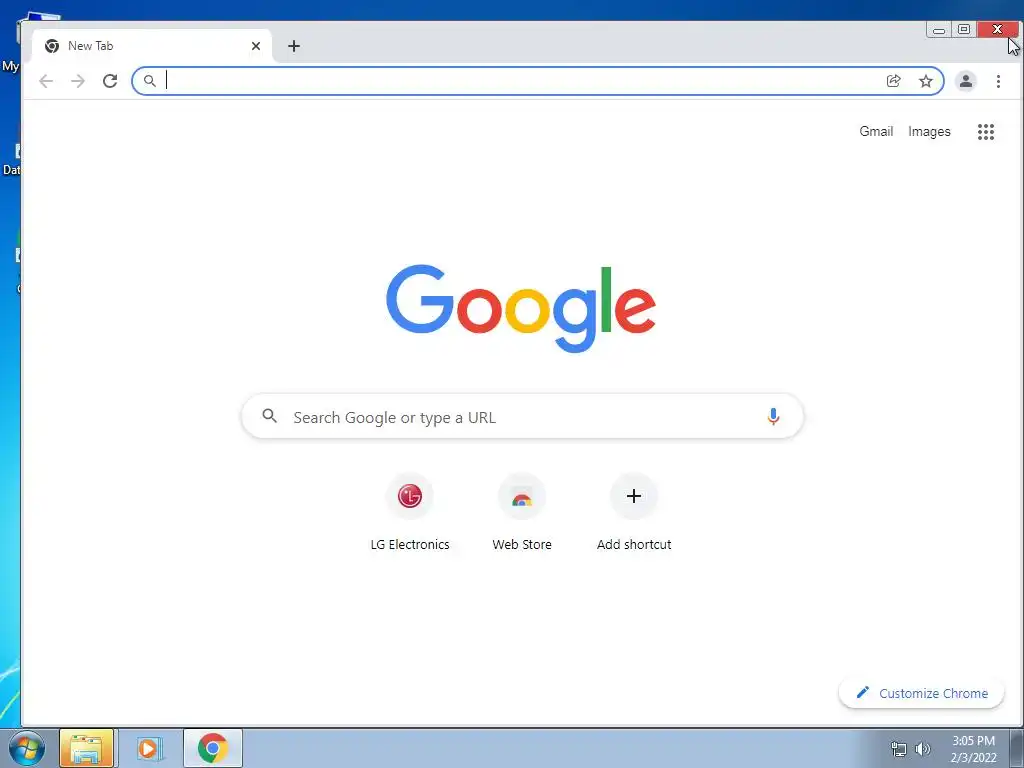Image resolution: width=1024 pixels, height=768 pixels.
Task: Open the Chrome profile avatar
Action: coord(965,81)
